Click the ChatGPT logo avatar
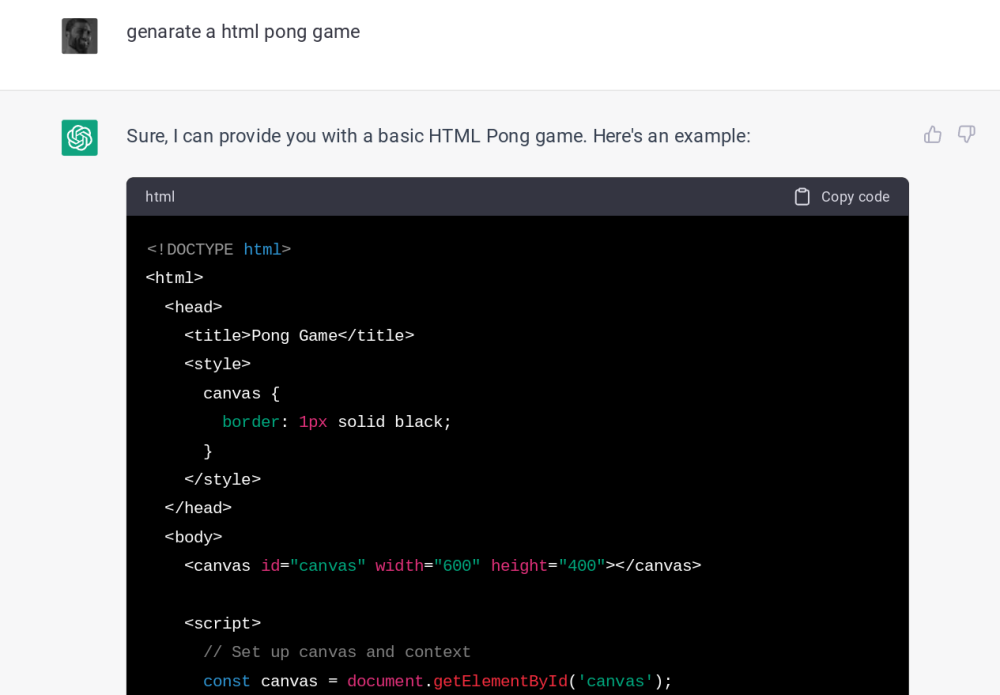 click(80, 138)
